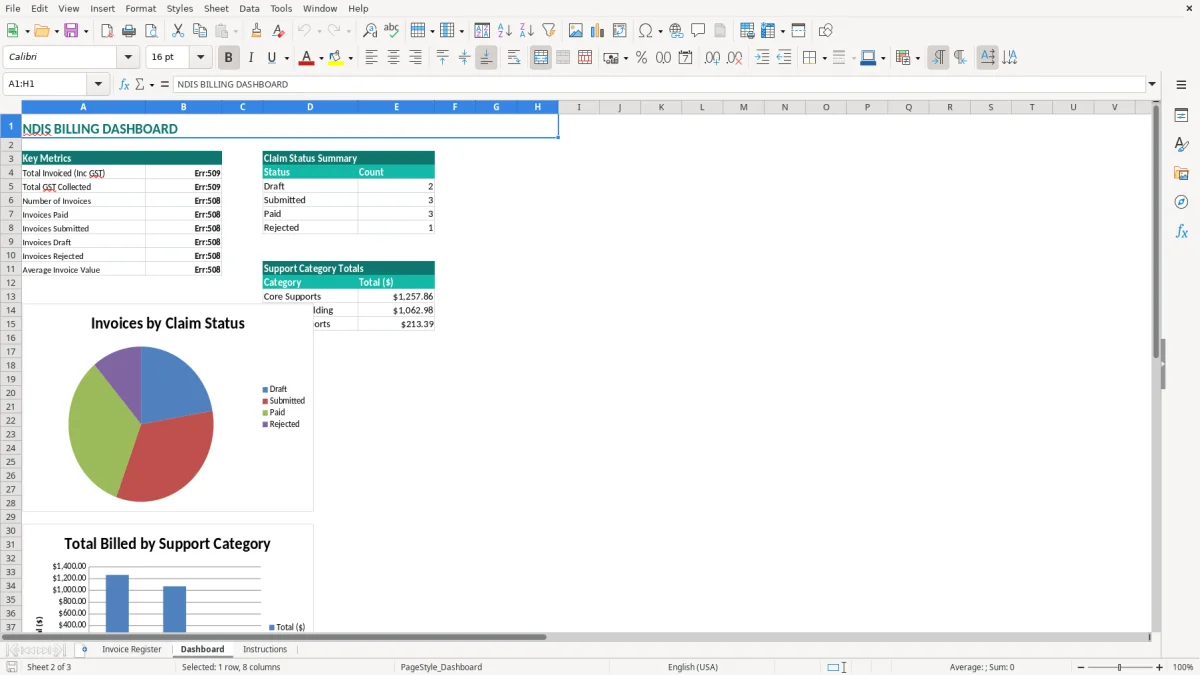
Task: Add a decimal place
Action: [x=712, y=58]
